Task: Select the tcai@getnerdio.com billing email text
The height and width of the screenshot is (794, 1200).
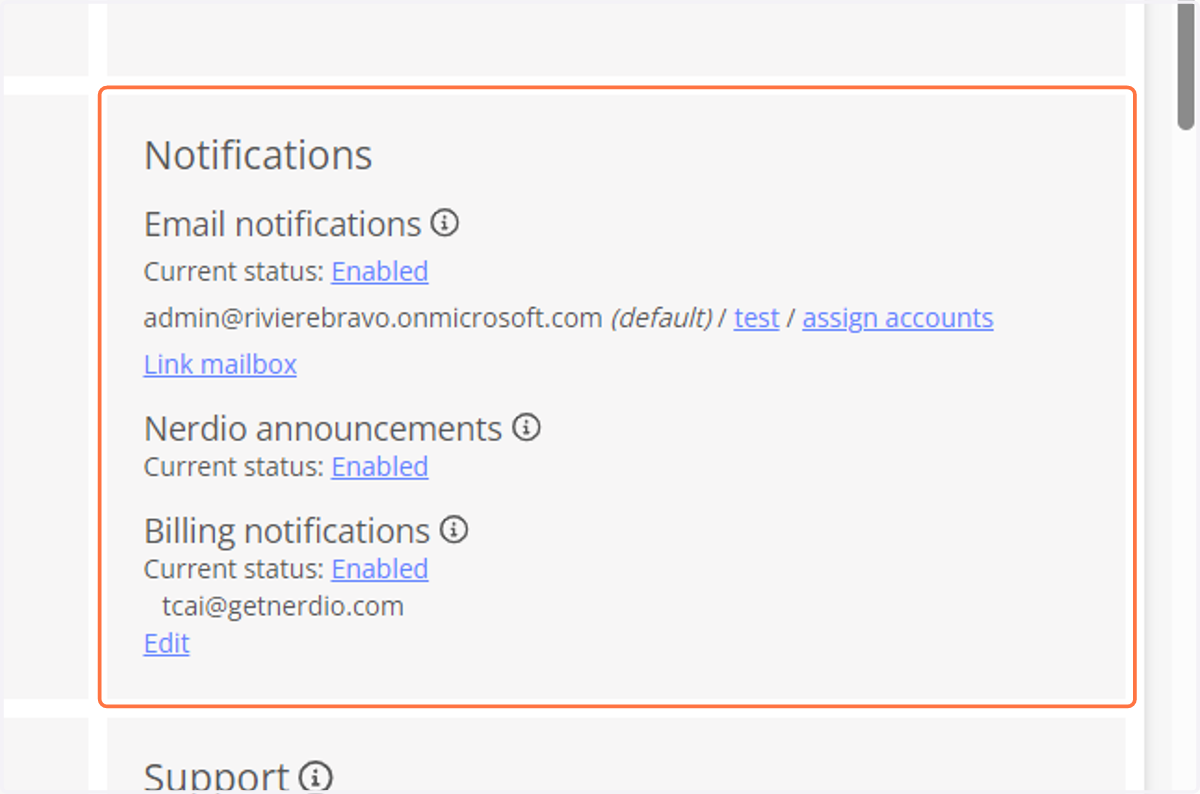Action: [x=283, y=606]
